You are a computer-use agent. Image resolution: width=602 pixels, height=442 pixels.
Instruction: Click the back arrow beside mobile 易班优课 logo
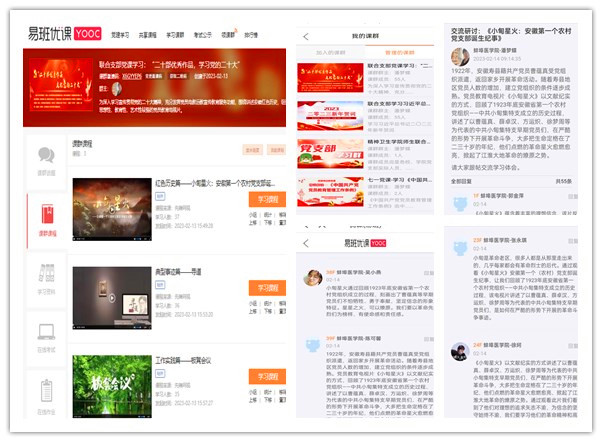click(306, 242)
